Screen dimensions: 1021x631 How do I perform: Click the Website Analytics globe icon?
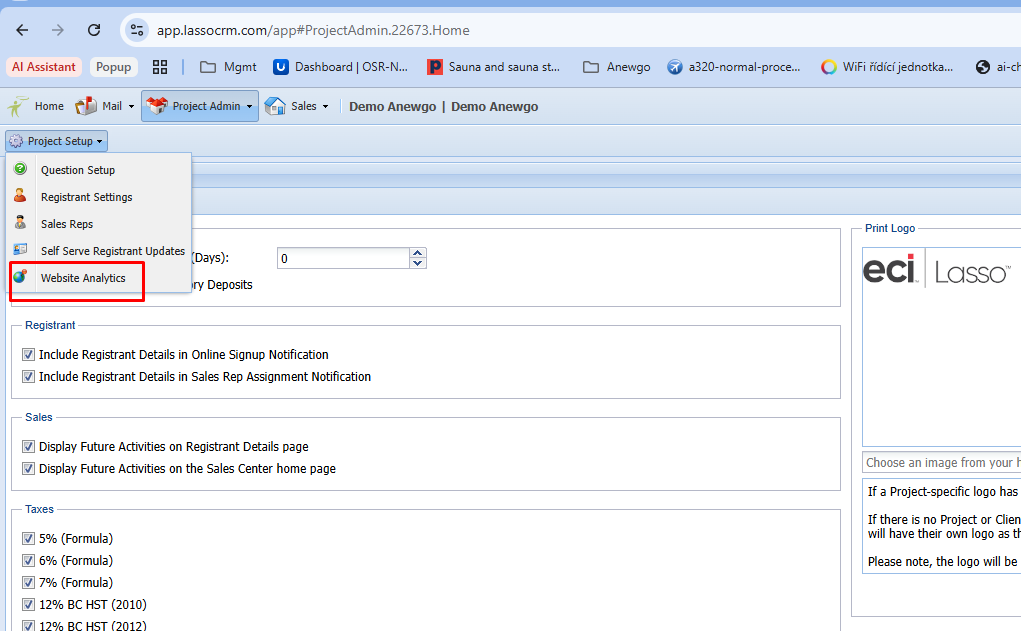pyautogui.click(x=20, y=278)
